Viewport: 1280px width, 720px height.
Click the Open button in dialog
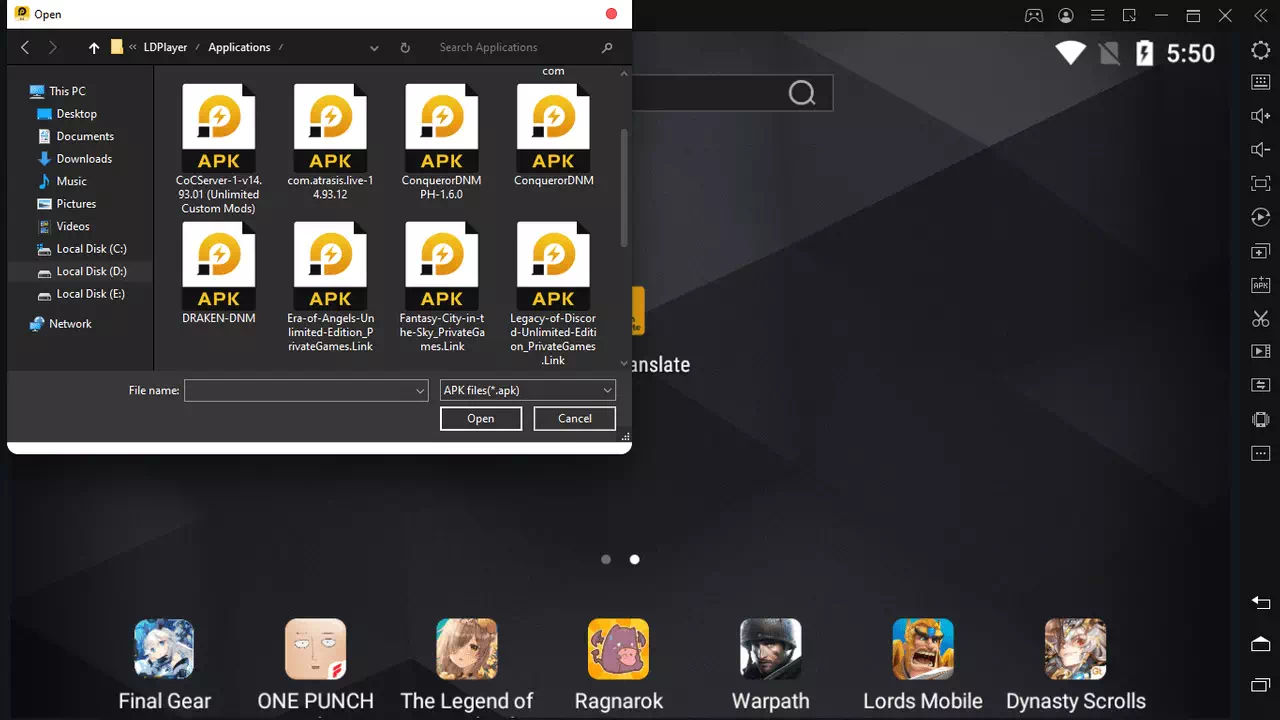[x=481, y=418]
